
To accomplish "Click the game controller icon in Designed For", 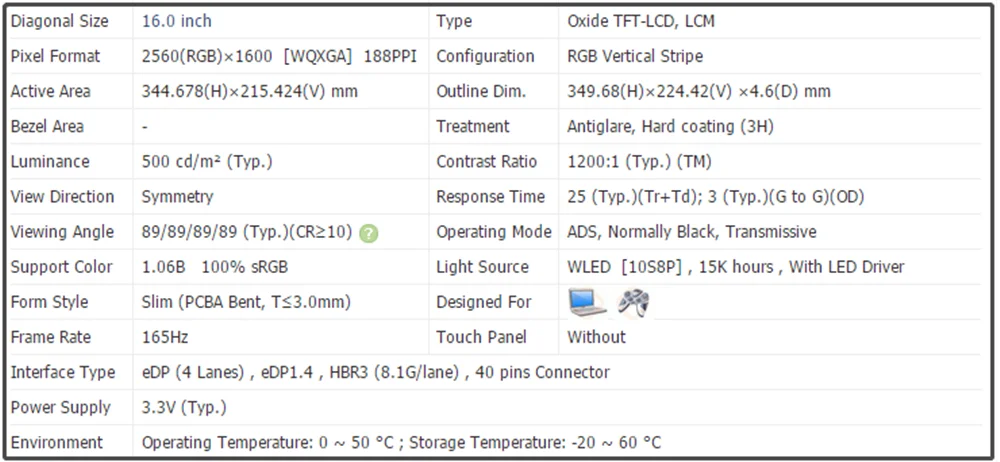I will (x=633, y=301).
